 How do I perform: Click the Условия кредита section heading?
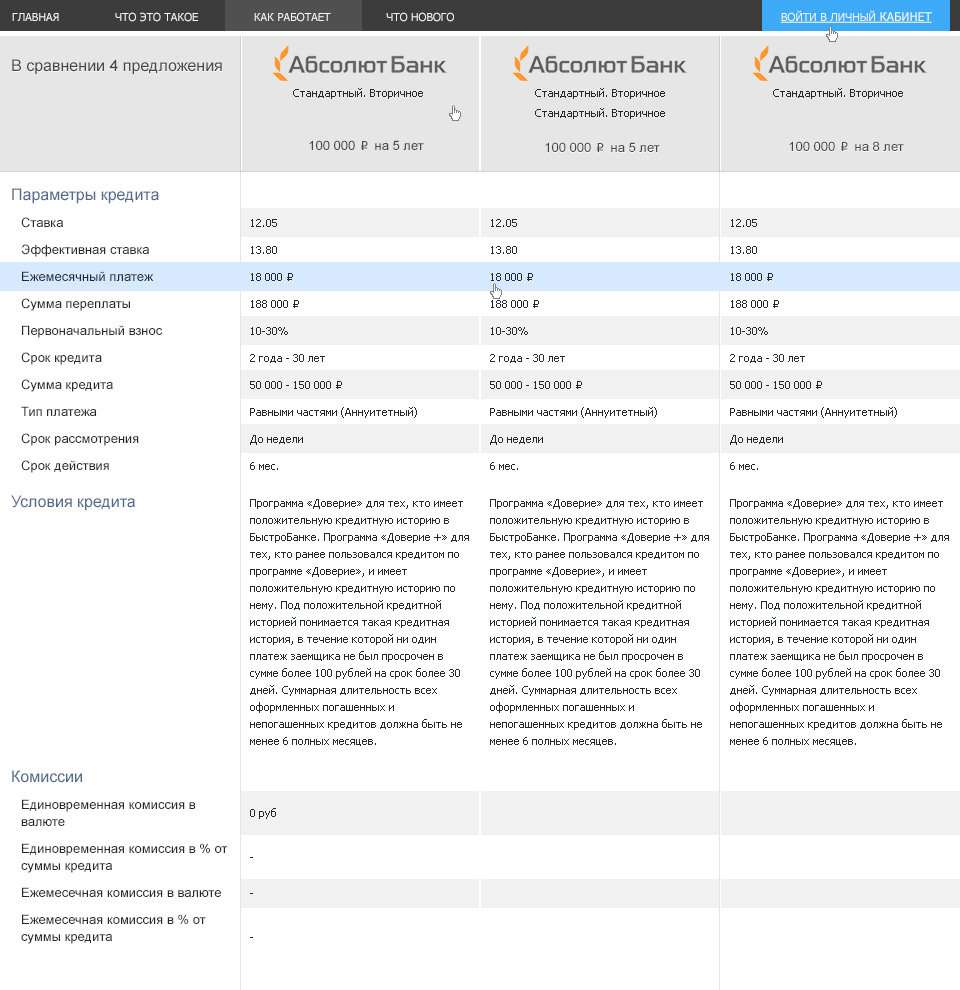(73, 502)
